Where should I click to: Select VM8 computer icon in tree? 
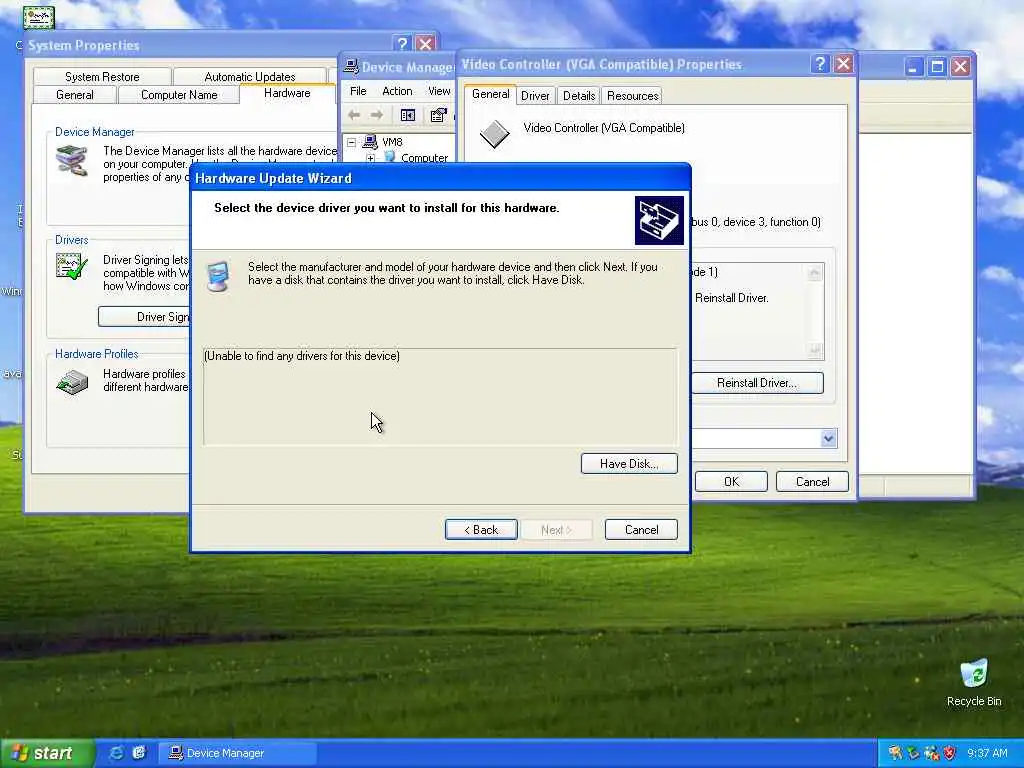point(370,142)
